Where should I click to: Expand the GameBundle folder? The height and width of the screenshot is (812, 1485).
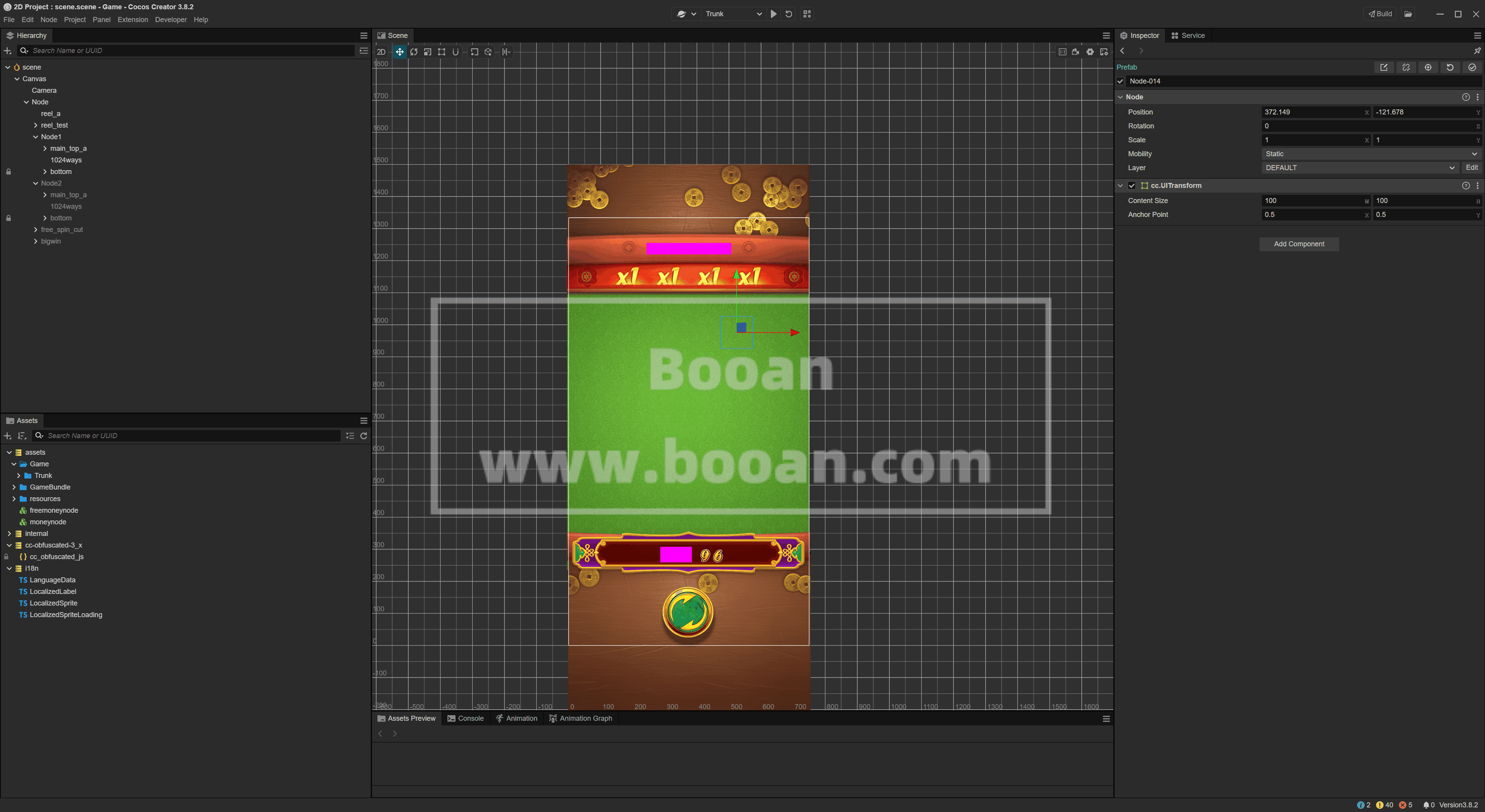tap(14, 487)
